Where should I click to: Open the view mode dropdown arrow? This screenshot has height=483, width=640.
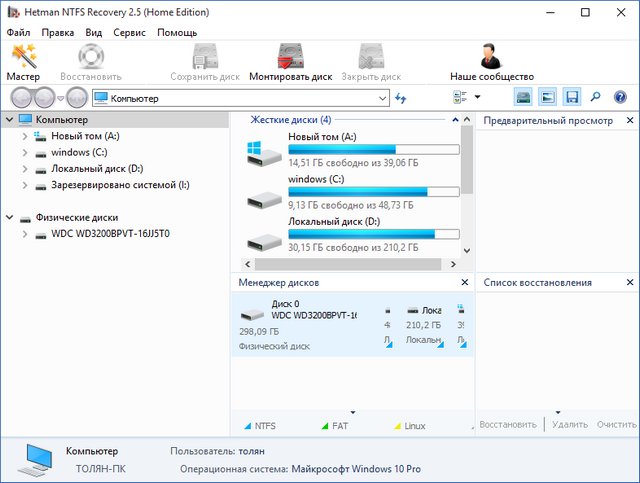477,98
